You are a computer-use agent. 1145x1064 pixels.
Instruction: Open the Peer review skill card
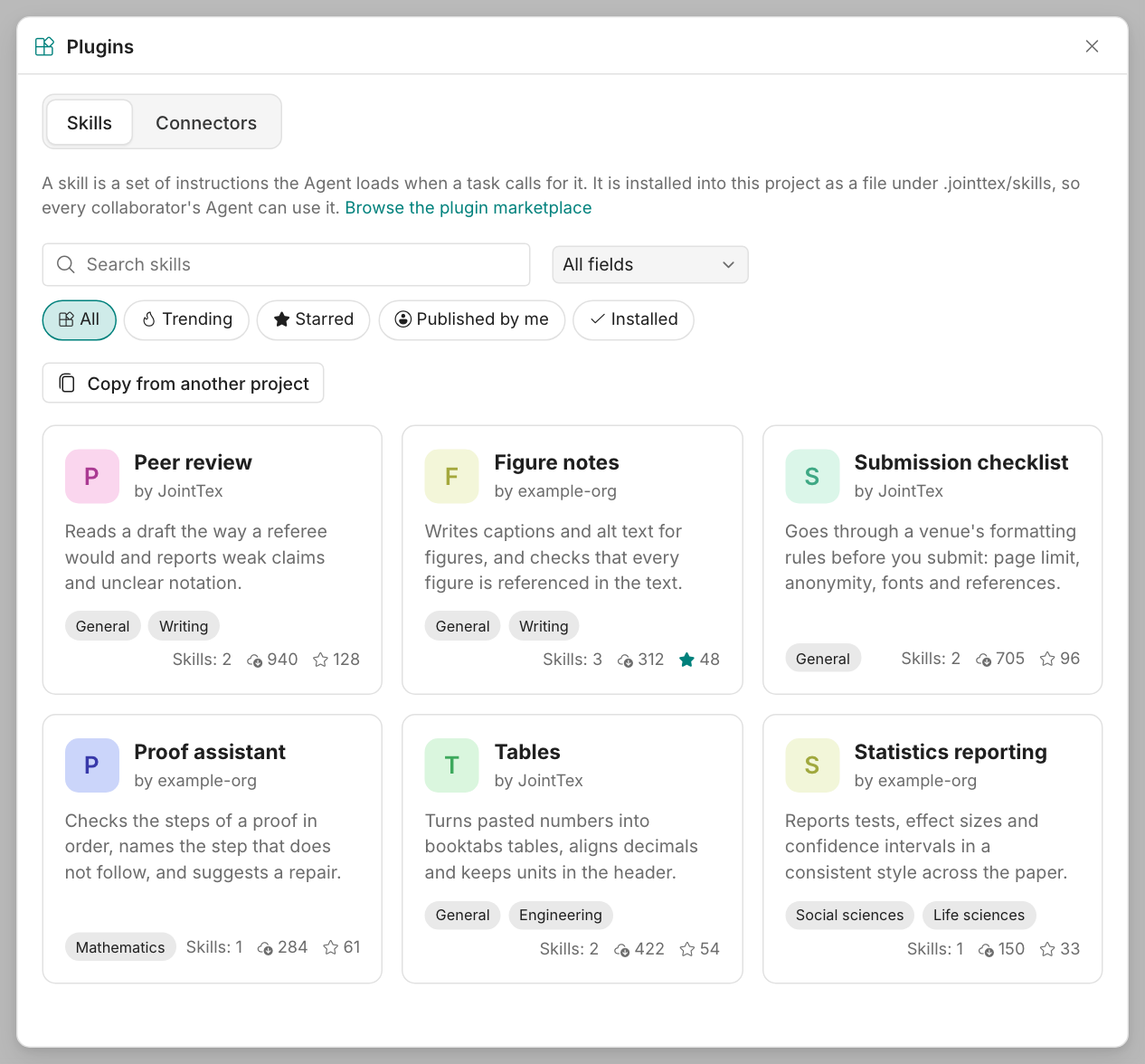pyautogui.click(x=213, y=559)
